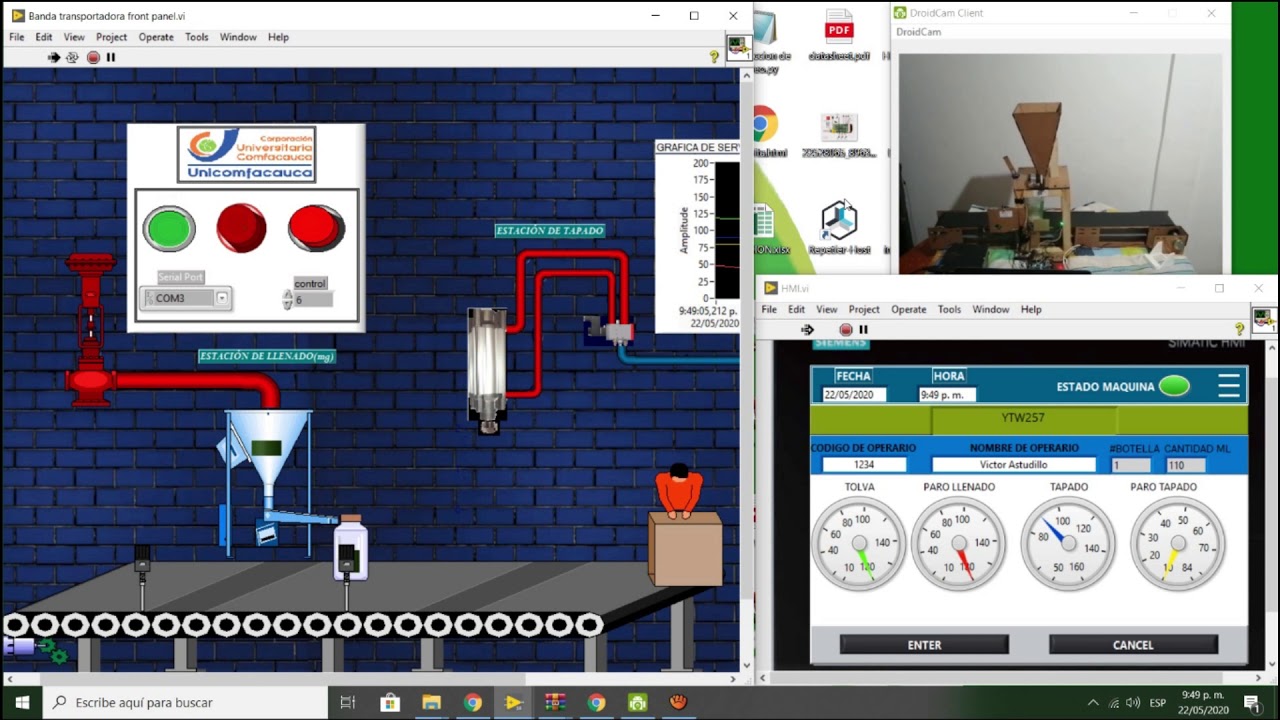Screen dimensions: 1280x720
Task: Toggle the dark red round button
Action: point(241,228)
